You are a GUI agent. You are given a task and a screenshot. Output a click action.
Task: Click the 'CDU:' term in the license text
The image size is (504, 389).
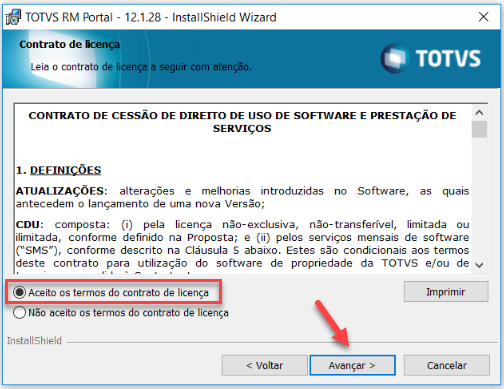pyautogui.click(x=29, y=224)
